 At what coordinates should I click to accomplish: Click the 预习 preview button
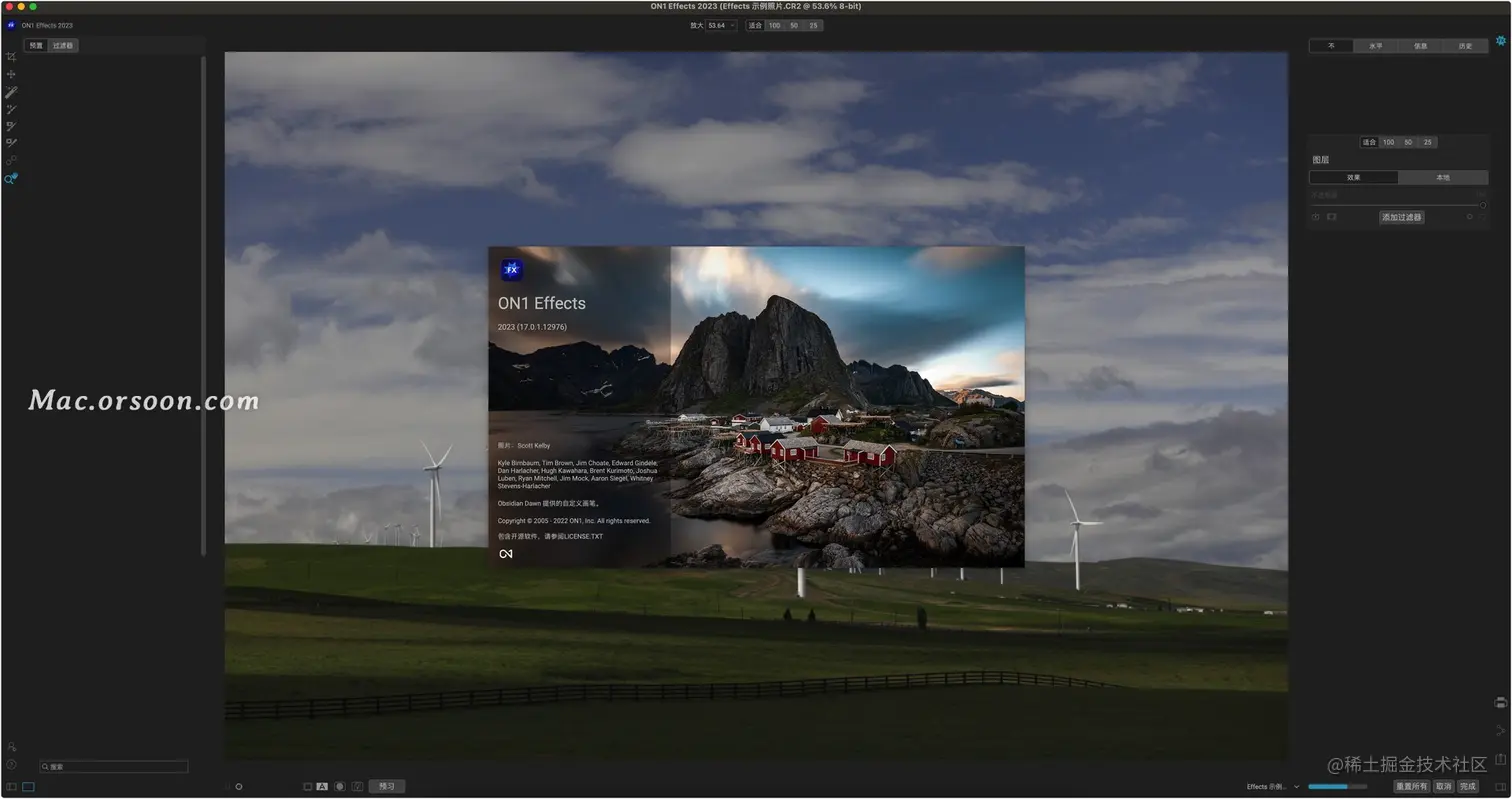click(x=387, y=787)
